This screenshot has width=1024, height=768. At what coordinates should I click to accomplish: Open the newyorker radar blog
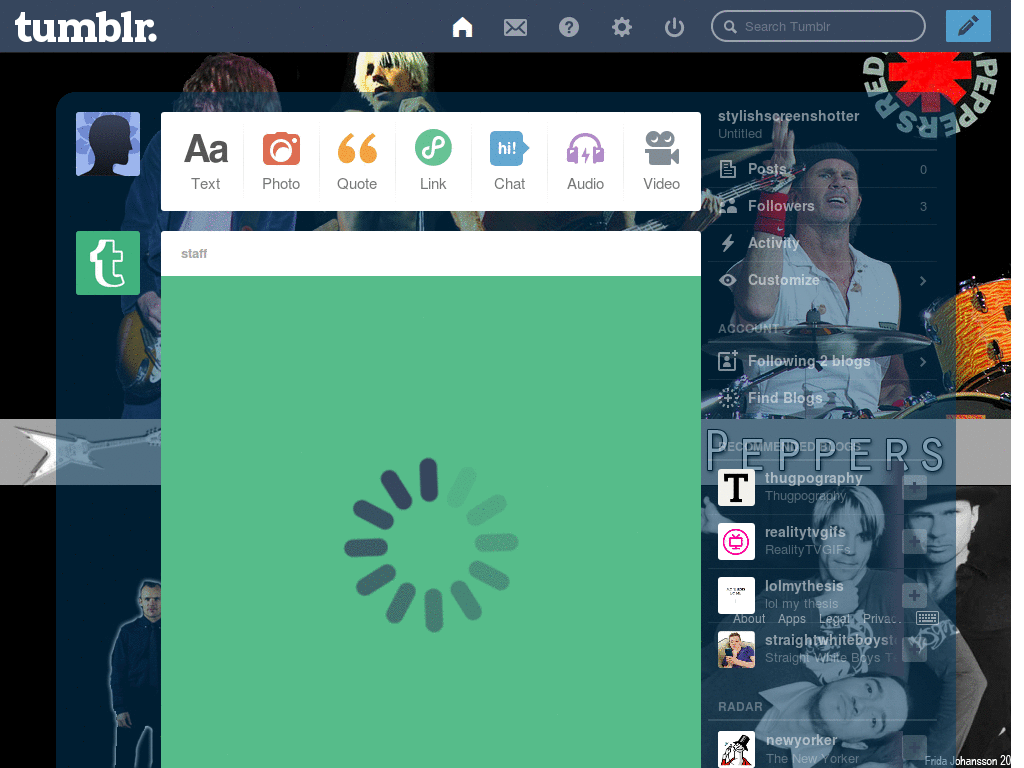click(x=801, y=741)
